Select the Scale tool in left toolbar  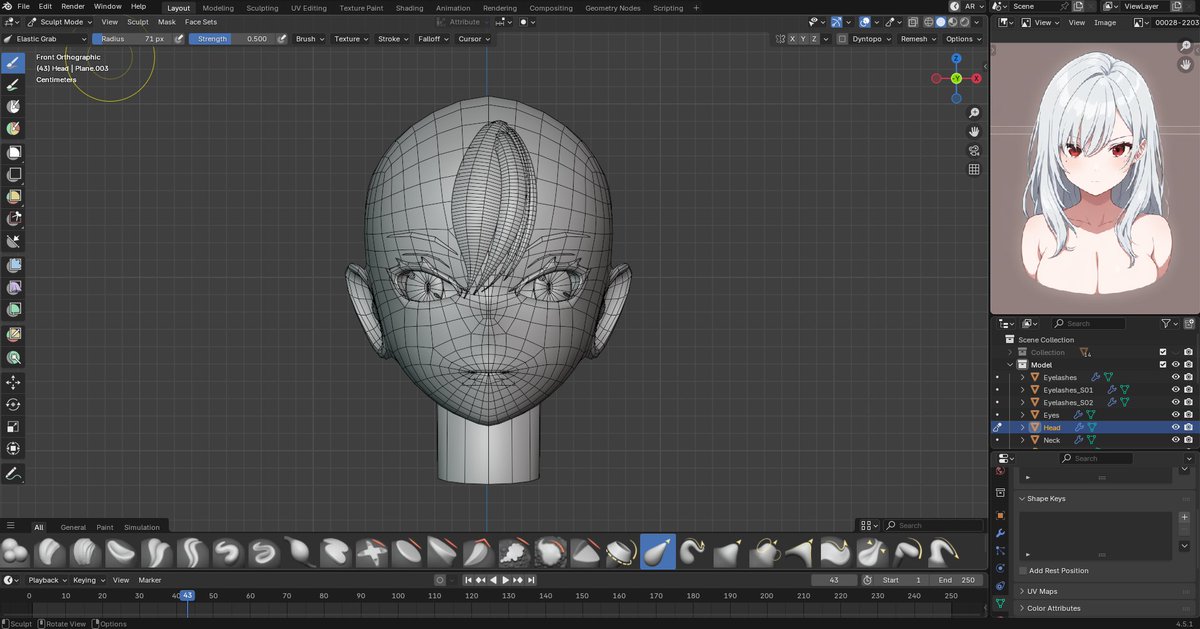click(x=14, y=427)
